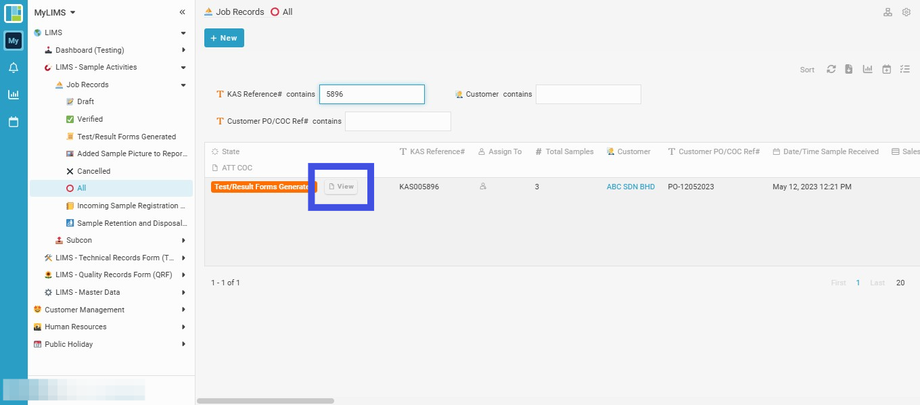
Task: Open the My workspace icon in sidebar
Action: tap(13, 41)
